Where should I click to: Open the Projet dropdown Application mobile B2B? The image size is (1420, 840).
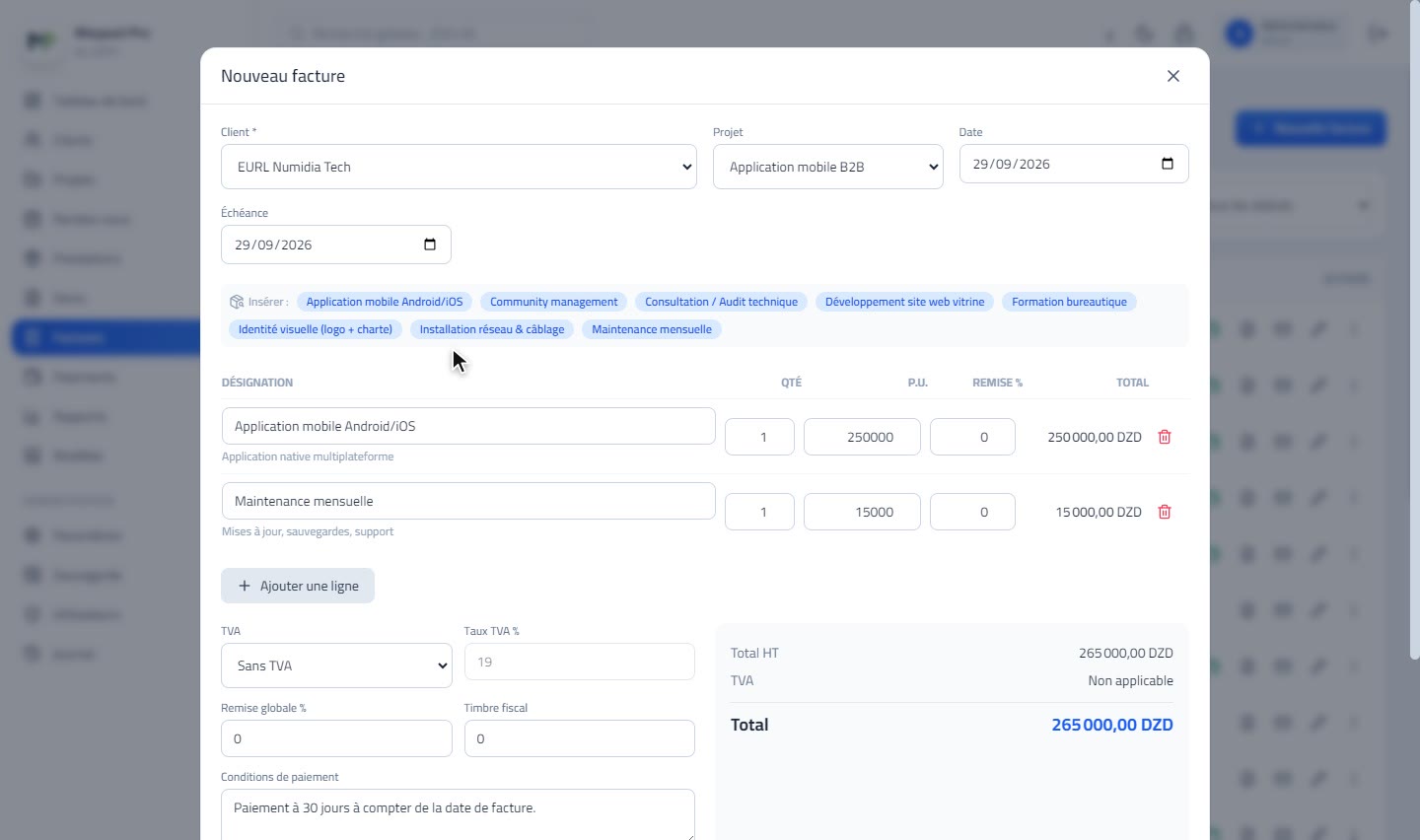pyautogui.click(x=828, y=167)
